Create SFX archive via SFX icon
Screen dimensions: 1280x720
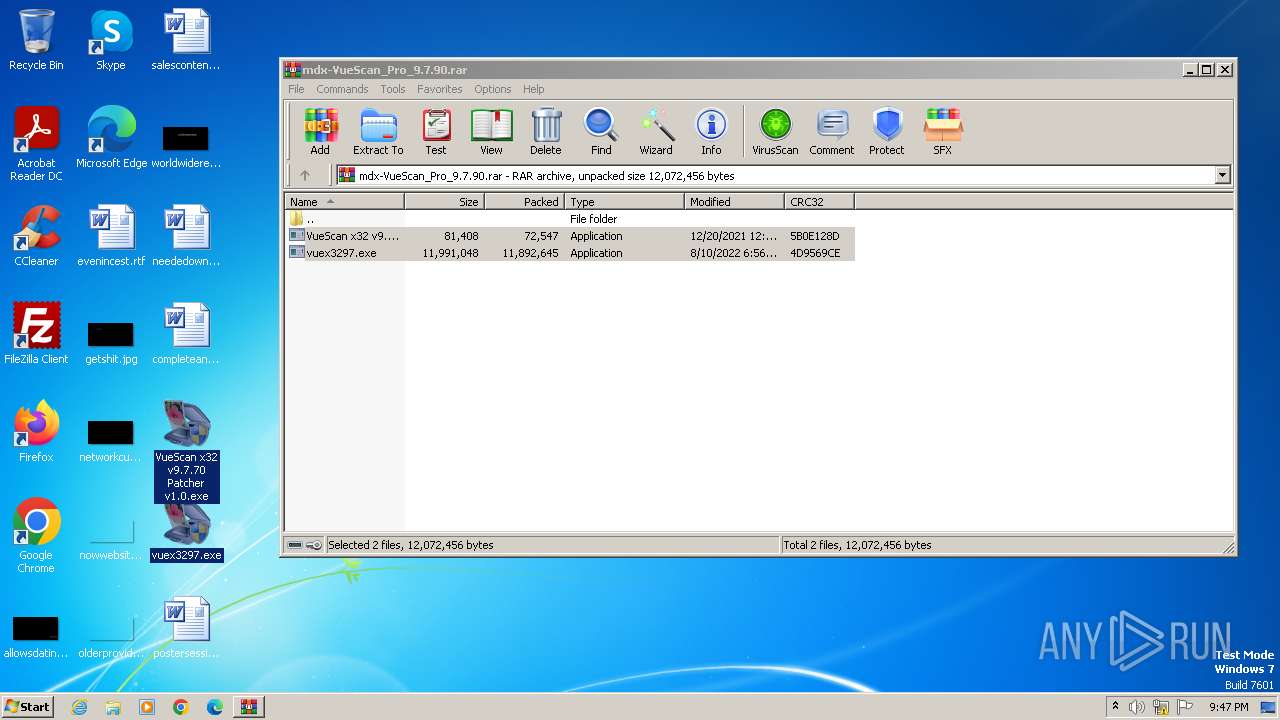pyautogui.click(x=943, y=132)
